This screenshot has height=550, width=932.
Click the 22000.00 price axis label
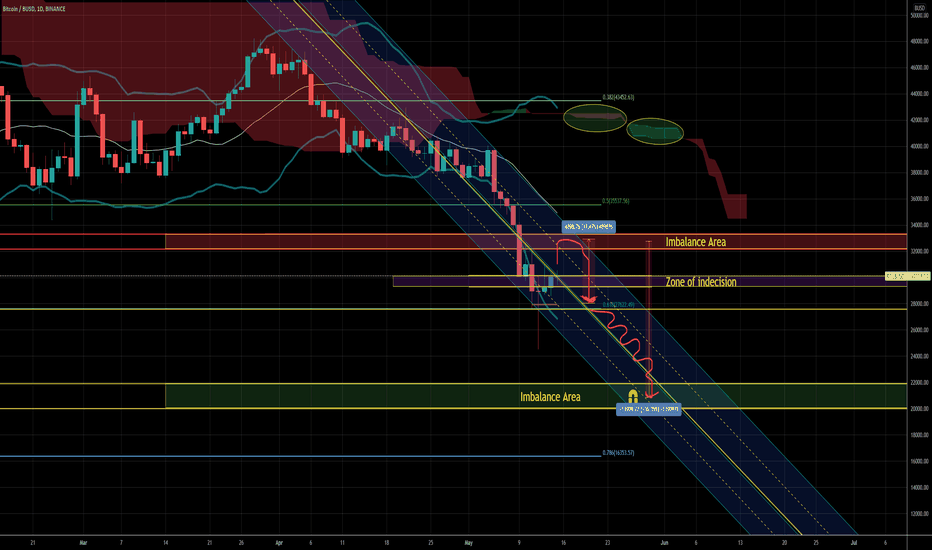919,382
